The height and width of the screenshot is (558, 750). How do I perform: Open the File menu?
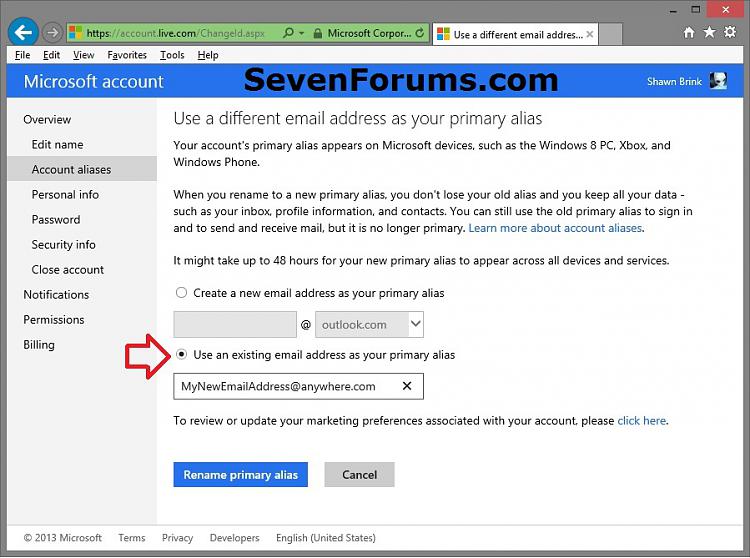22,55
